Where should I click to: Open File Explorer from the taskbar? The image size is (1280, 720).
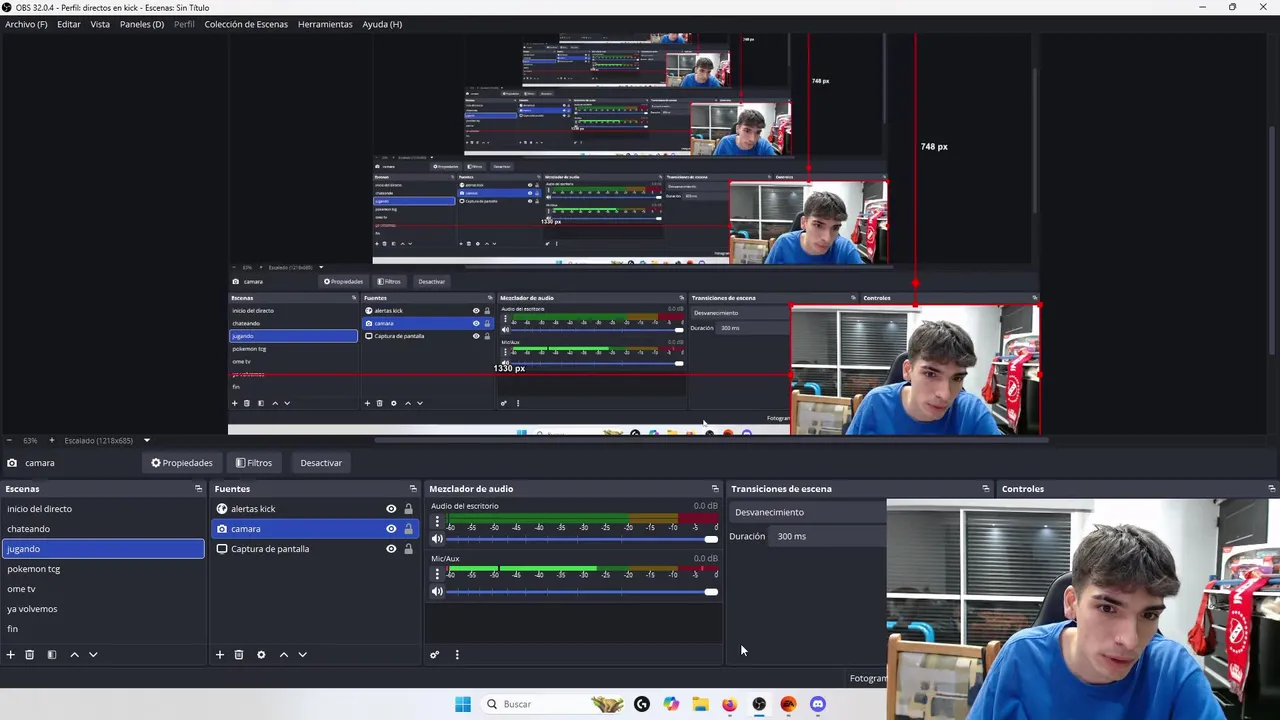[700, 704]
